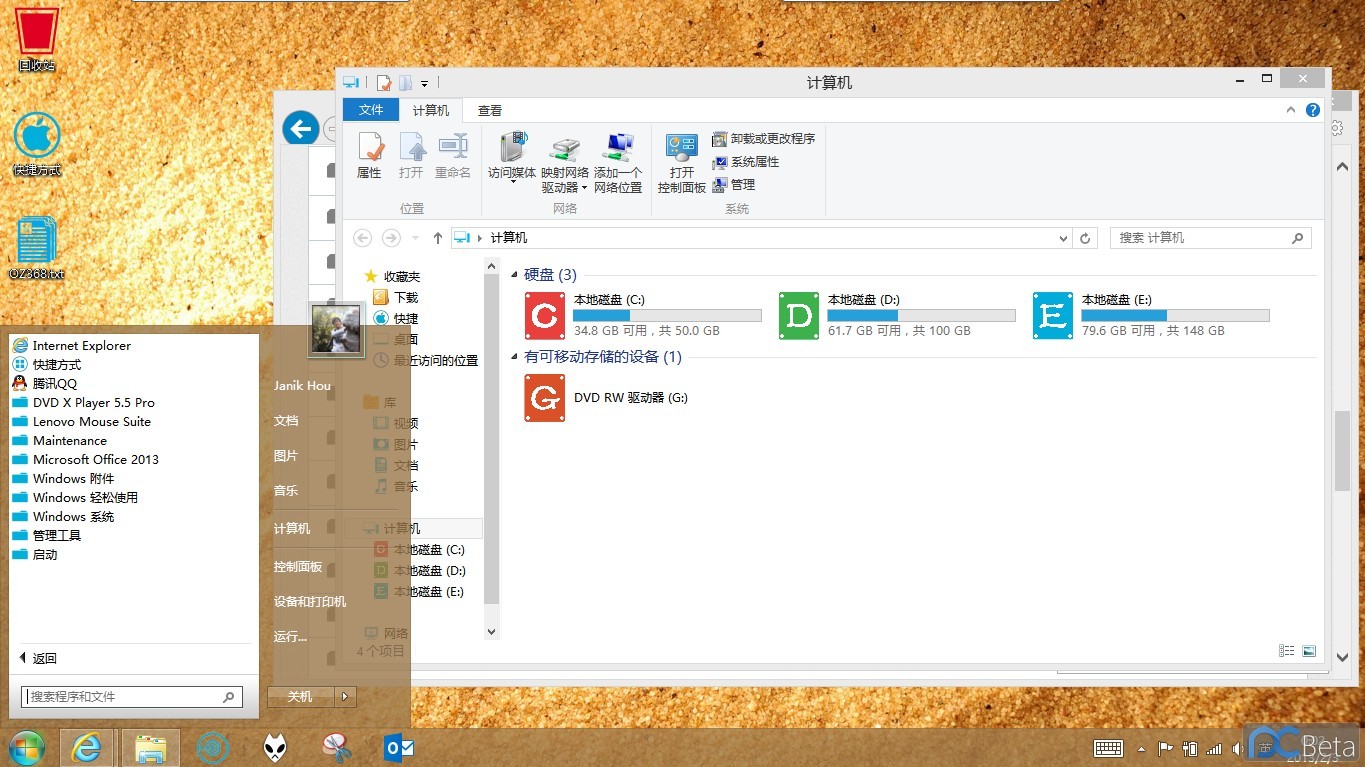Click 关机 shutdown button
The height and width of the screenshot is (767, 1365).
coord(300,697)
